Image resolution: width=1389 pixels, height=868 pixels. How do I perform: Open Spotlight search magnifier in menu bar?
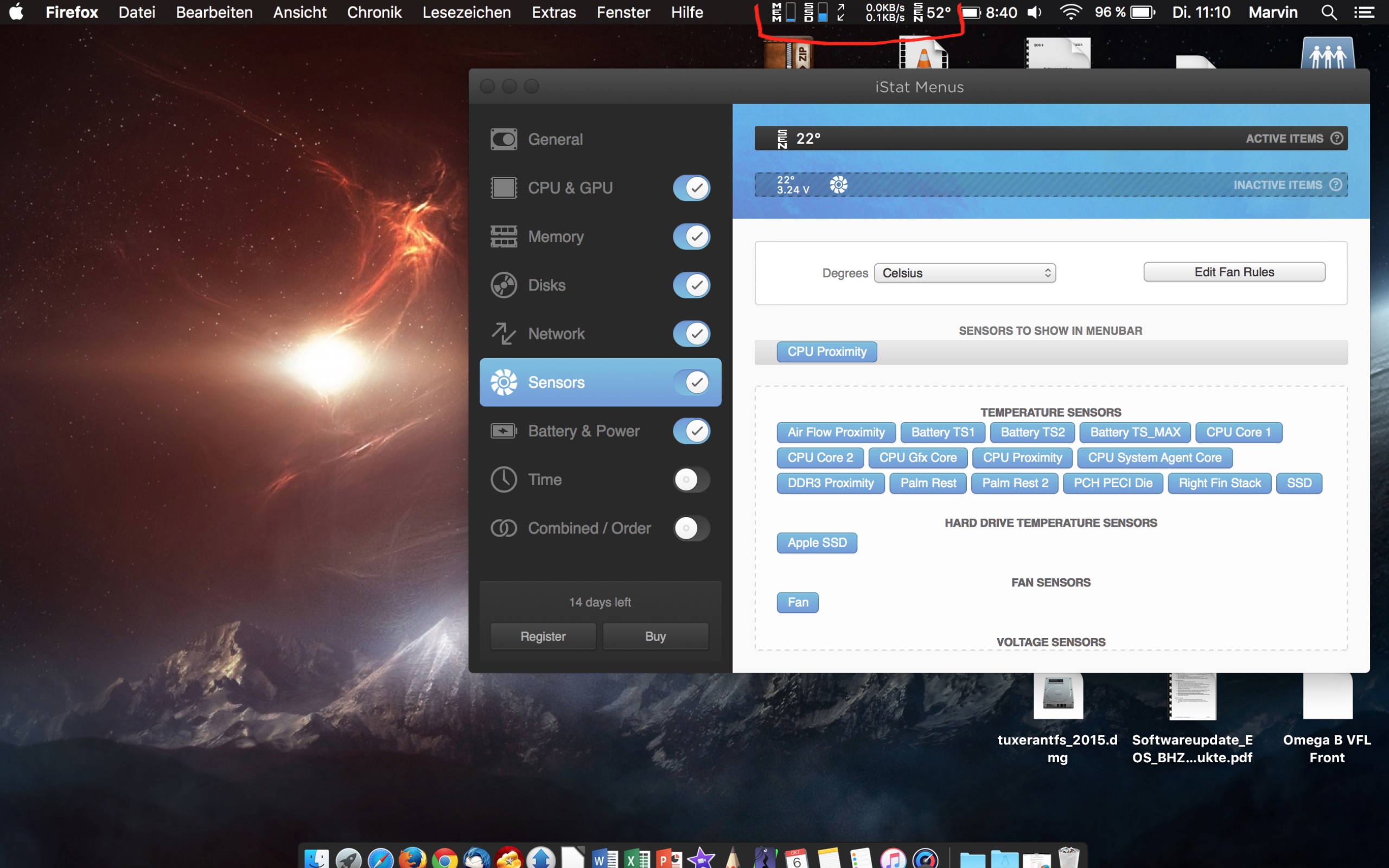click(x=1328, y=12)
